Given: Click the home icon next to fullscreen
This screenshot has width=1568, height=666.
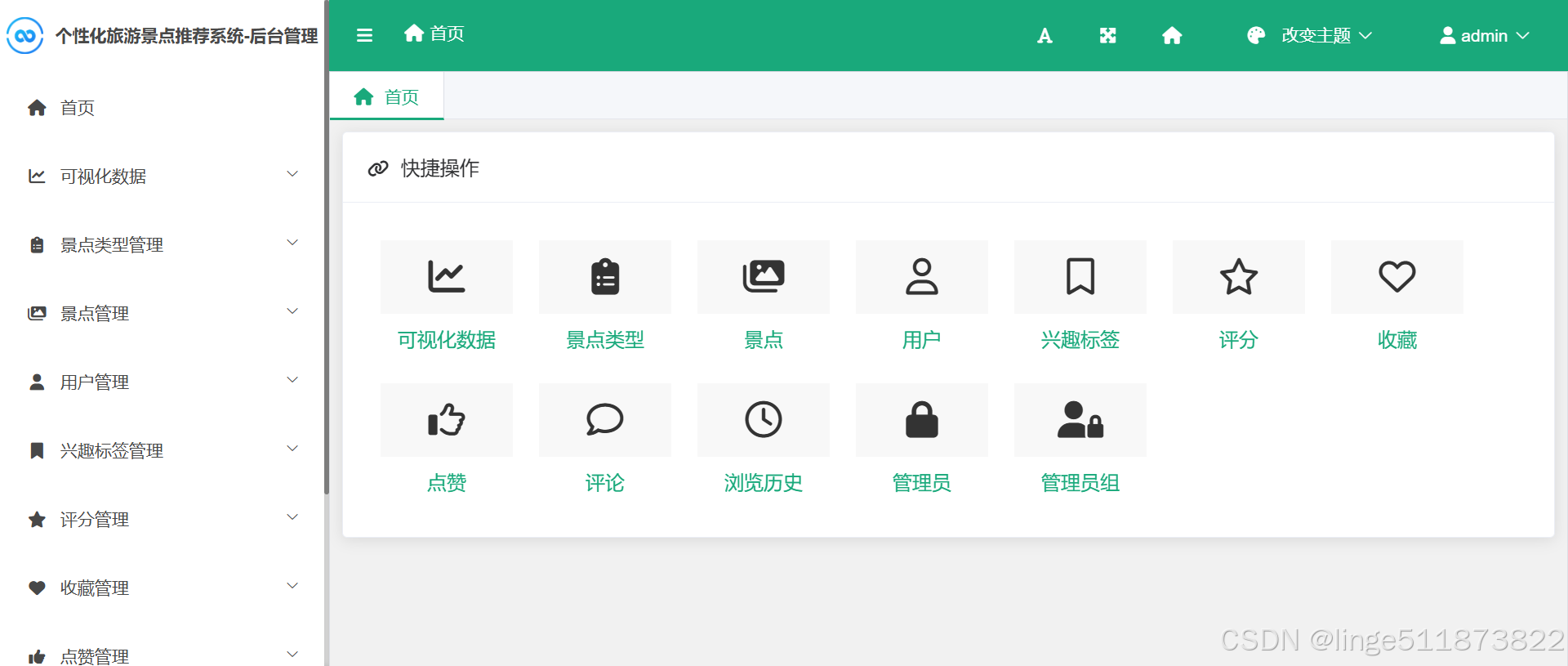Looking at the screenshot, I should (1172, 36).
